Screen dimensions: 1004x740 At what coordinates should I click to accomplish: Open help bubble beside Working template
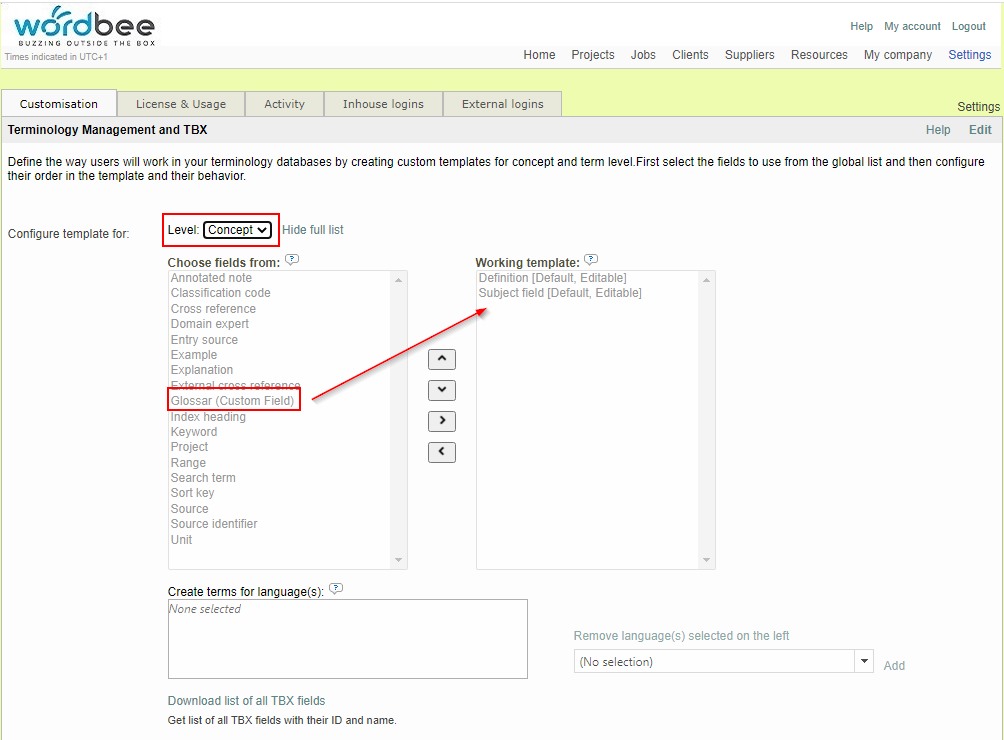pyautogui.click(x=591, y=260)
